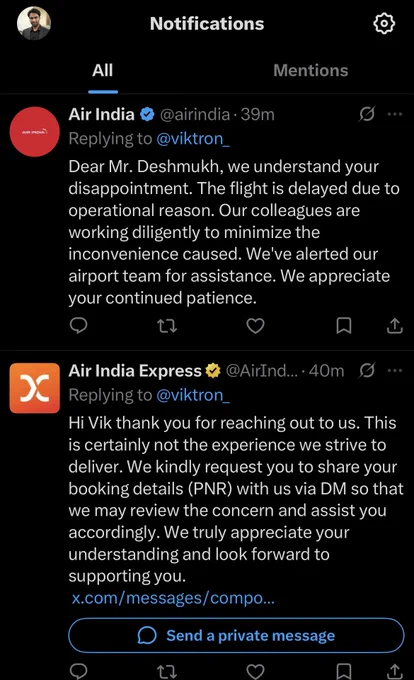Retweet the Air India reply
The width and height of the screenshot is (414, 680).
click(x=167, y=326)
